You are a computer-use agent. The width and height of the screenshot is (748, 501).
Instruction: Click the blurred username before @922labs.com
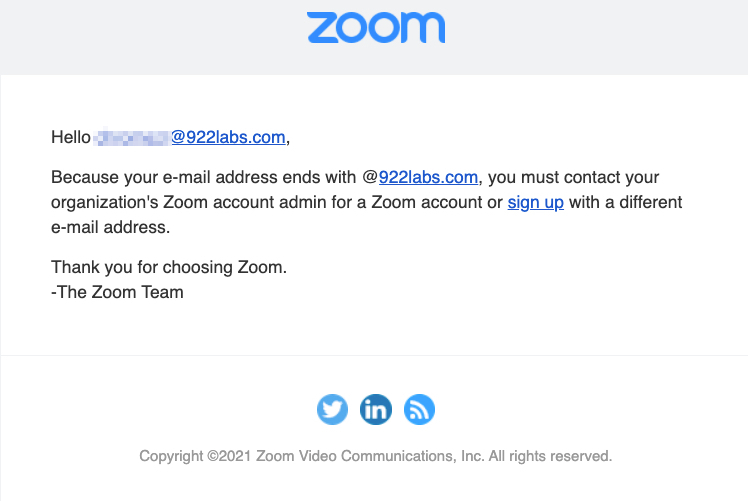pos(132,137)
